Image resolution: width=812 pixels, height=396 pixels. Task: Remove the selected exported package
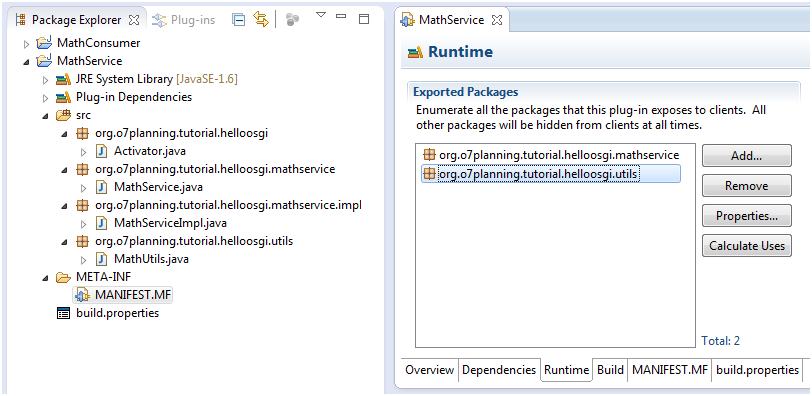click(747, 186)
